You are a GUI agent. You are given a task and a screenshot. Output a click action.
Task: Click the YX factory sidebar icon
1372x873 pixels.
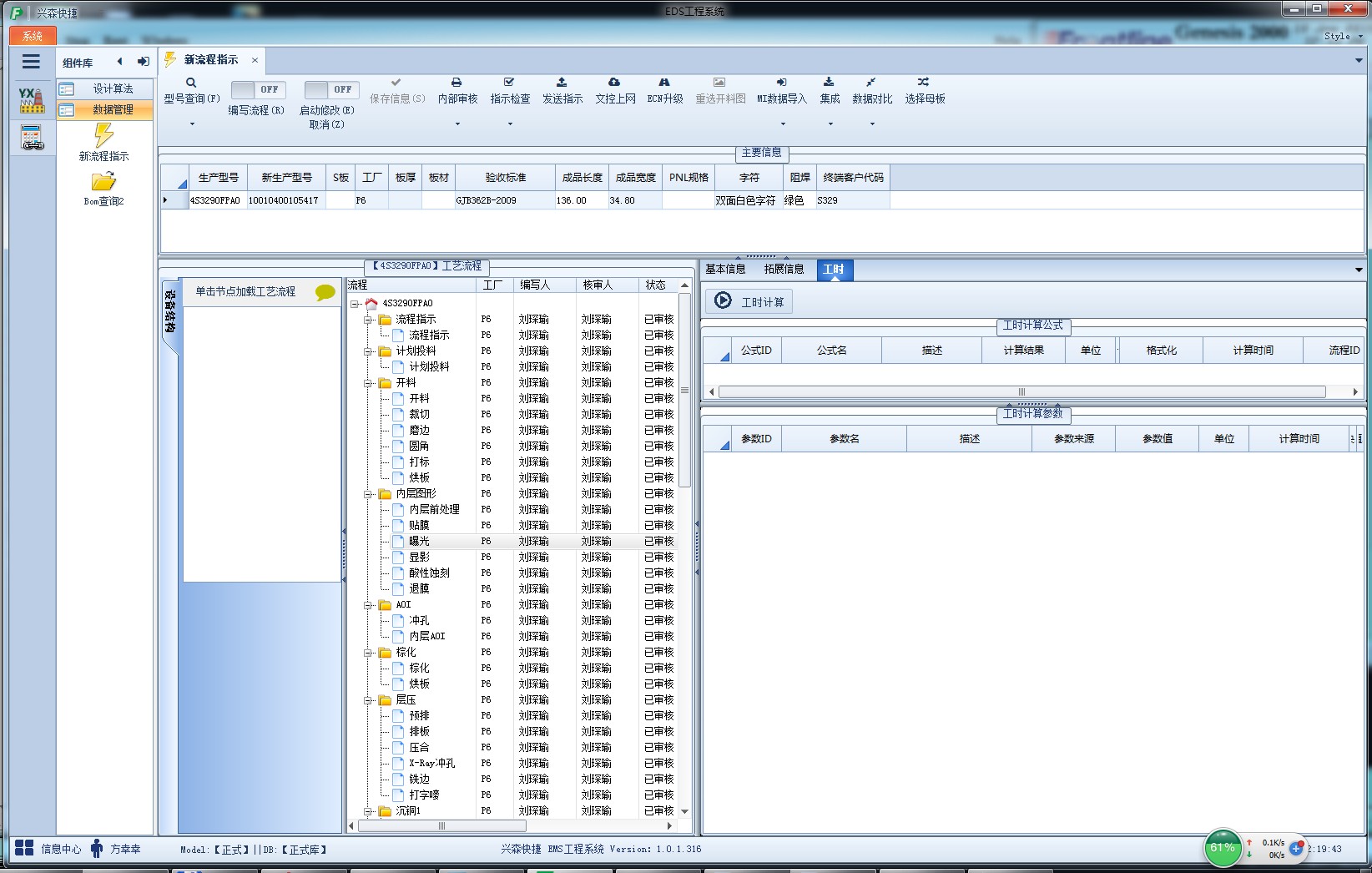[x=32, y=100]
